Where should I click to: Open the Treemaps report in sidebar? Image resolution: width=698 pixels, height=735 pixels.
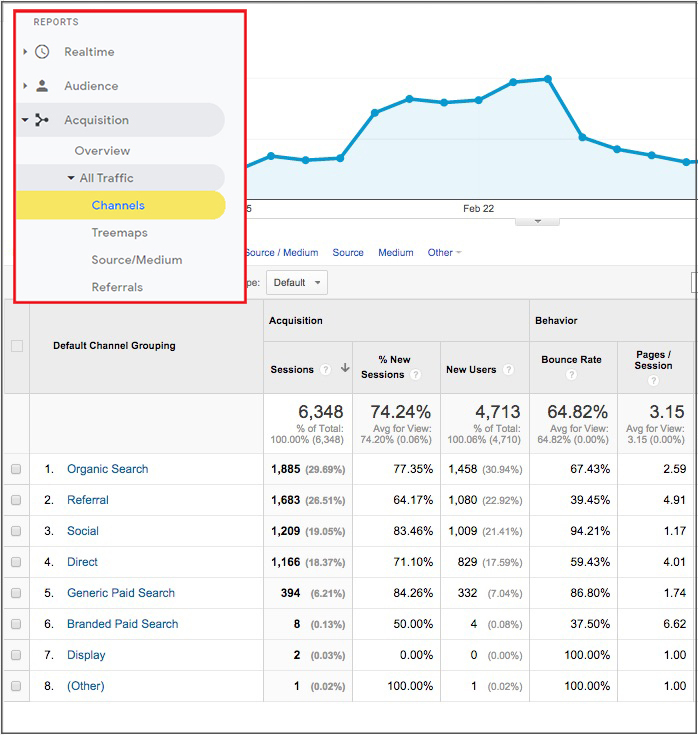click(x=119, y=233)
